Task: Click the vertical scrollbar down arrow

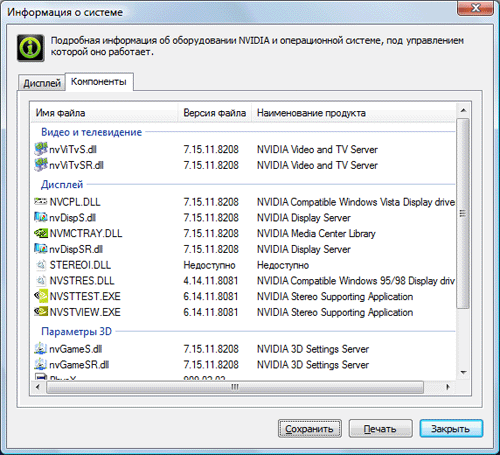Action: [463, 372]
